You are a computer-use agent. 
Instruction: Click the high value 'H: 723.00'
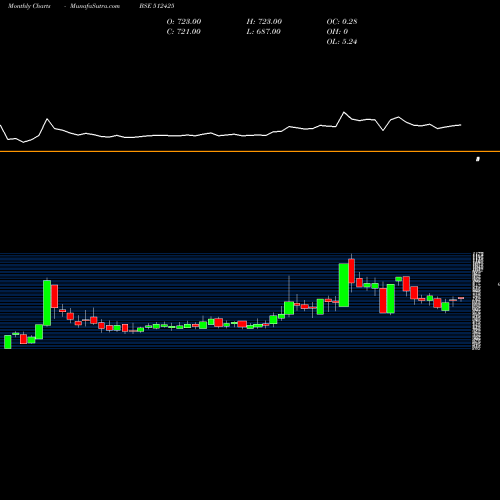pyautogui.click(x=264, y=22)
